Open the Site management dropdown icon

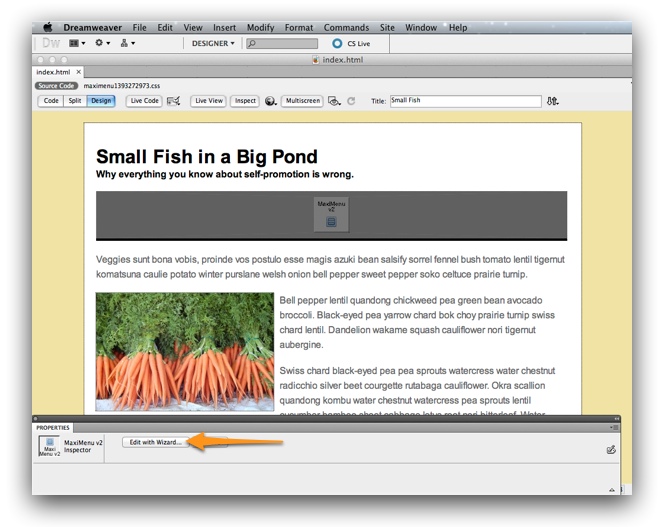[127, 43]
